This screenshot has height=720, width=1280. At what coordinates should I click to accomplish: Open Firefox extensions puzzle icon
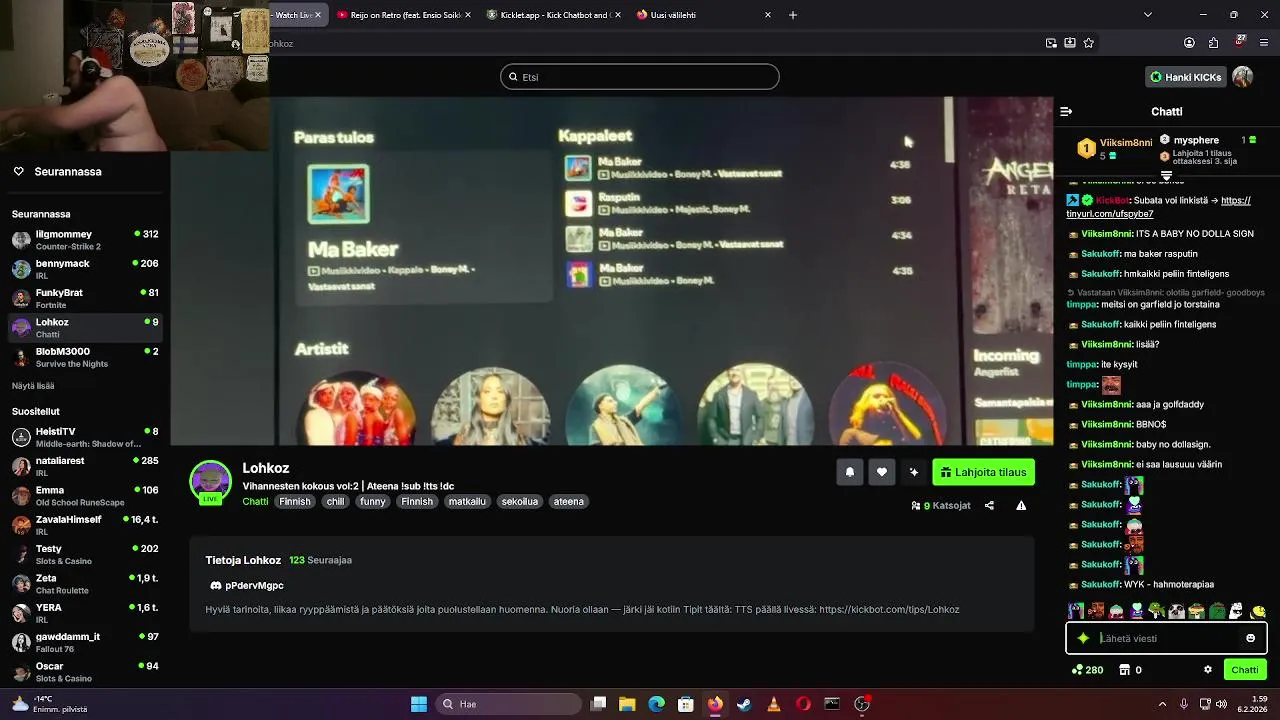[x=1214, y=43]
